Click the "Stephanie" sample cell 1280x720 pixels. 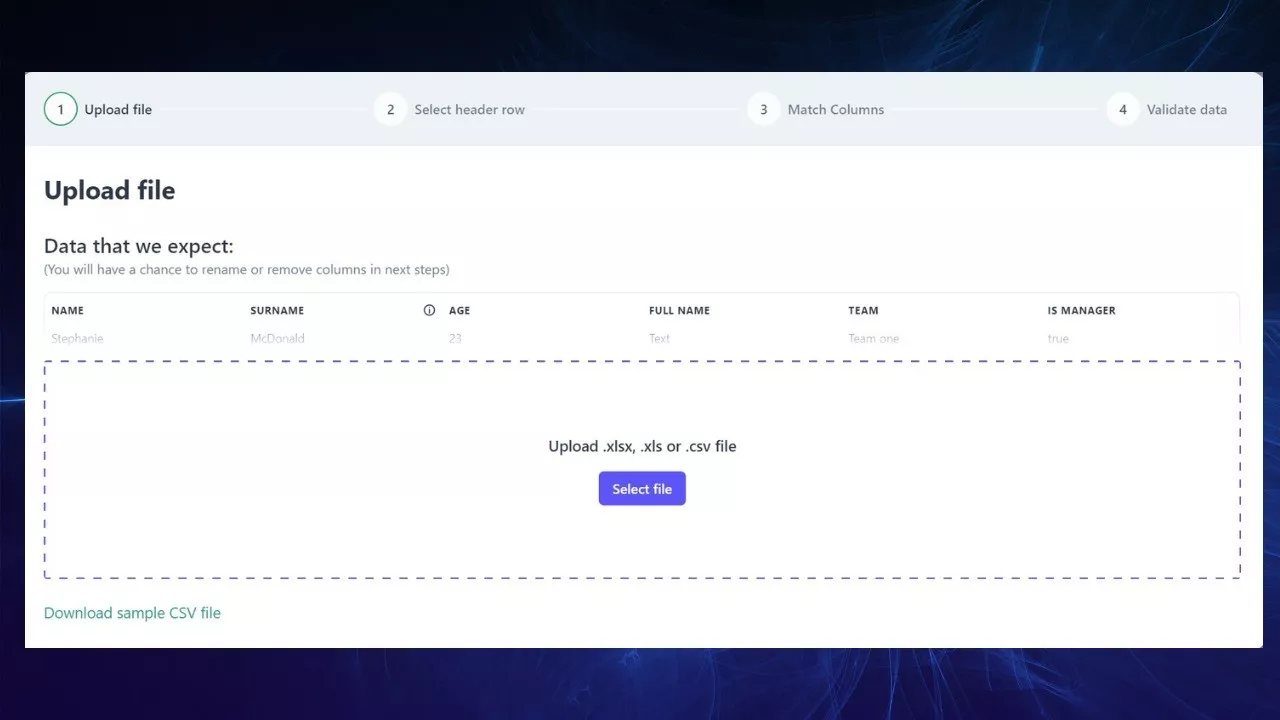pos(77,339)
